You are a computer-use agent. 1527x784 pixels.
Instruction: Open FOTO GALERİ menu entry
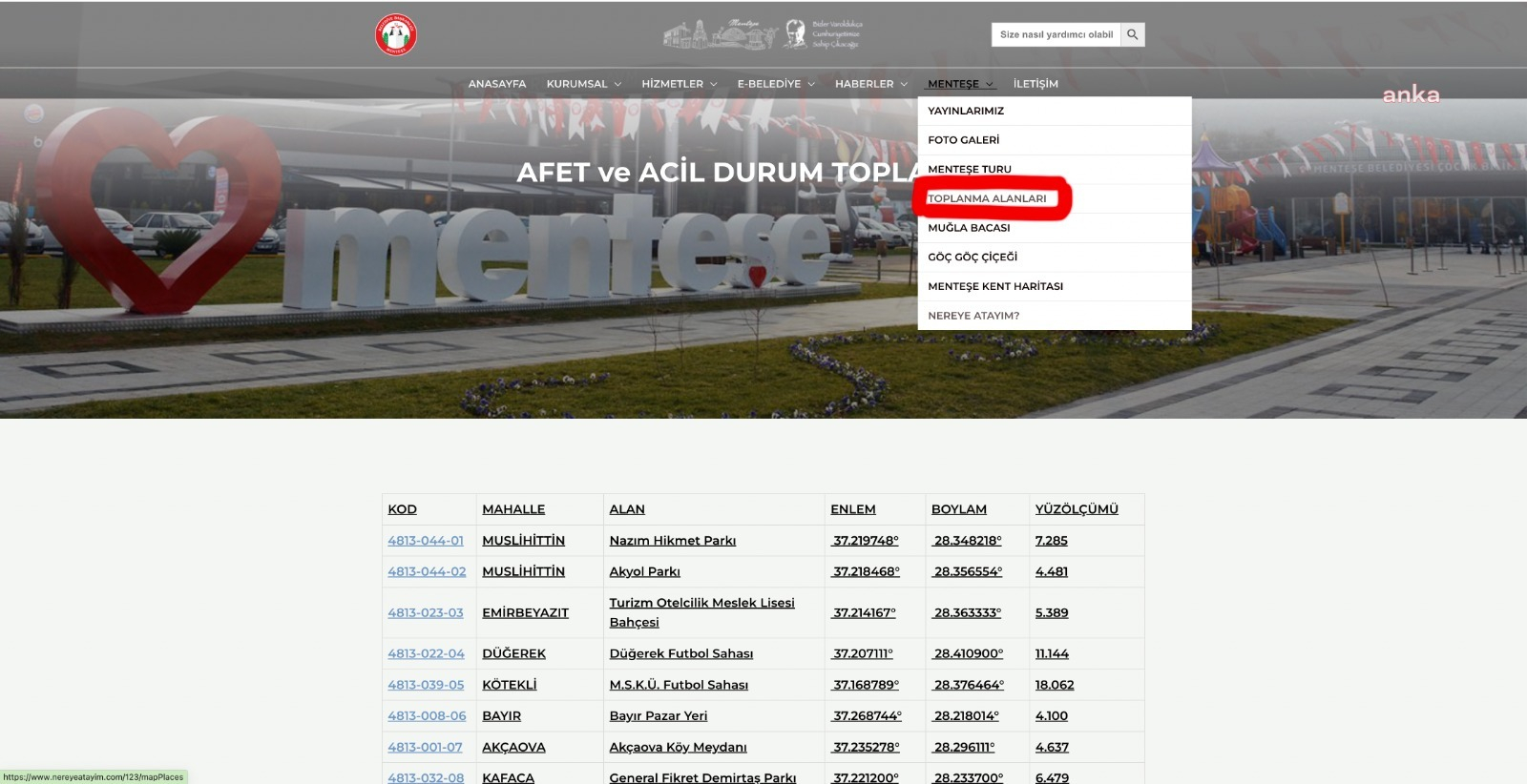point(963,140)
